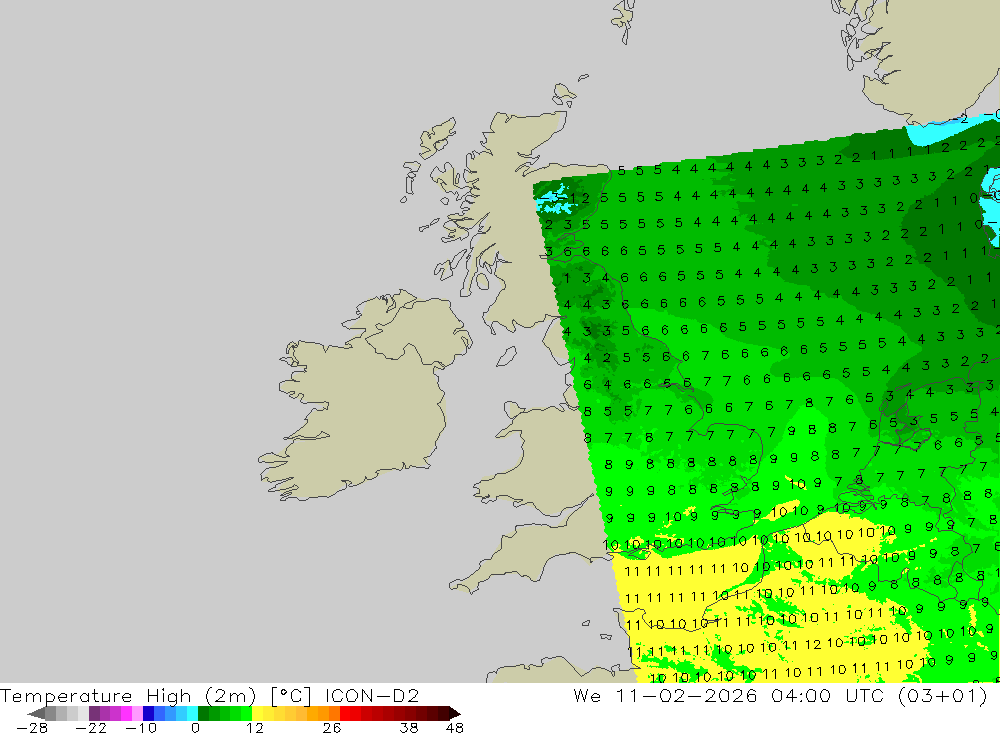This screenshot has width=1000, height=733.
Task: Click the '0' legend label
Action: point(195,728)
